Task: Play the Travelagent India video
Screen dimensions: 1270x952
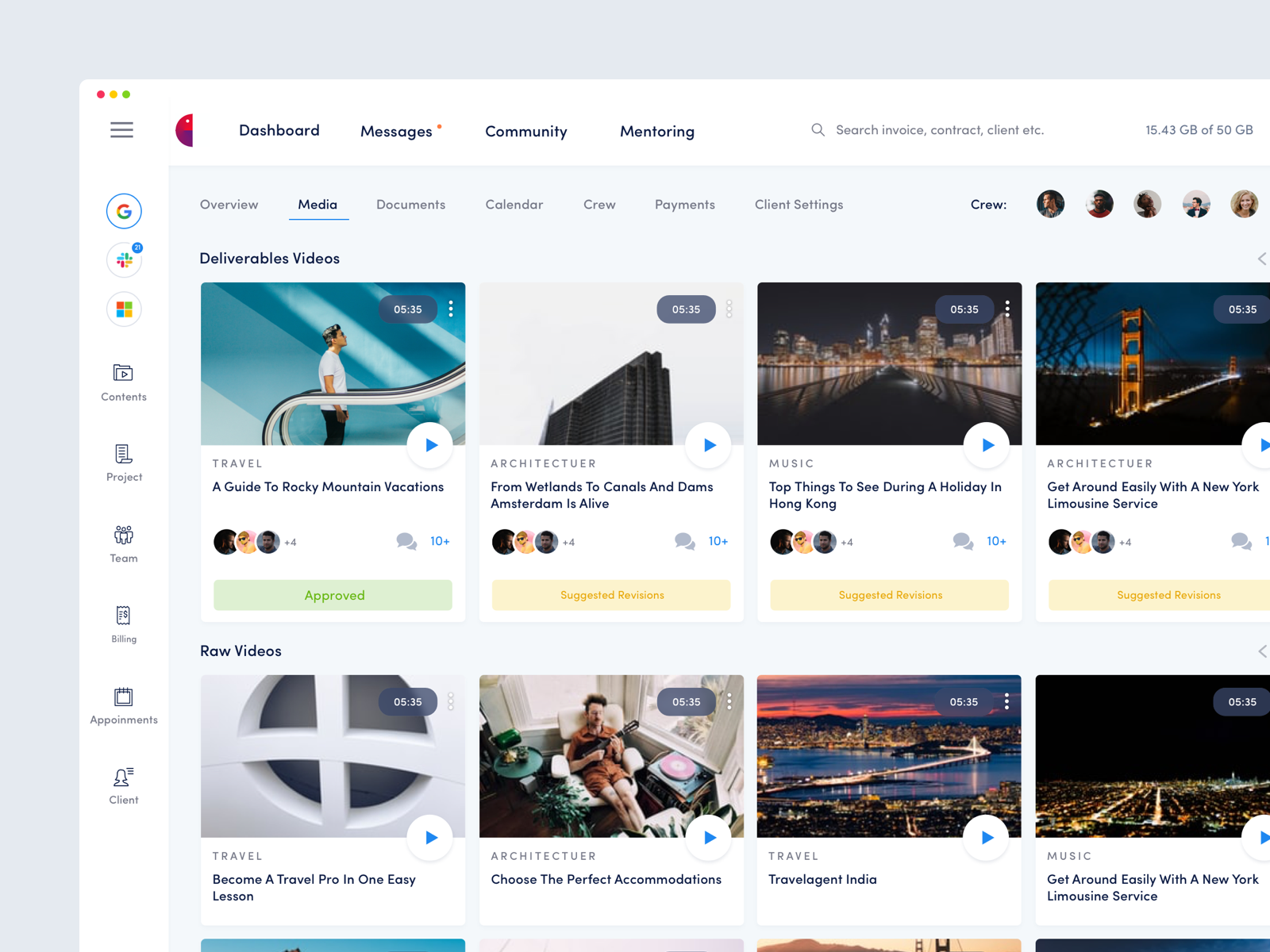Action: pos(987,837)
